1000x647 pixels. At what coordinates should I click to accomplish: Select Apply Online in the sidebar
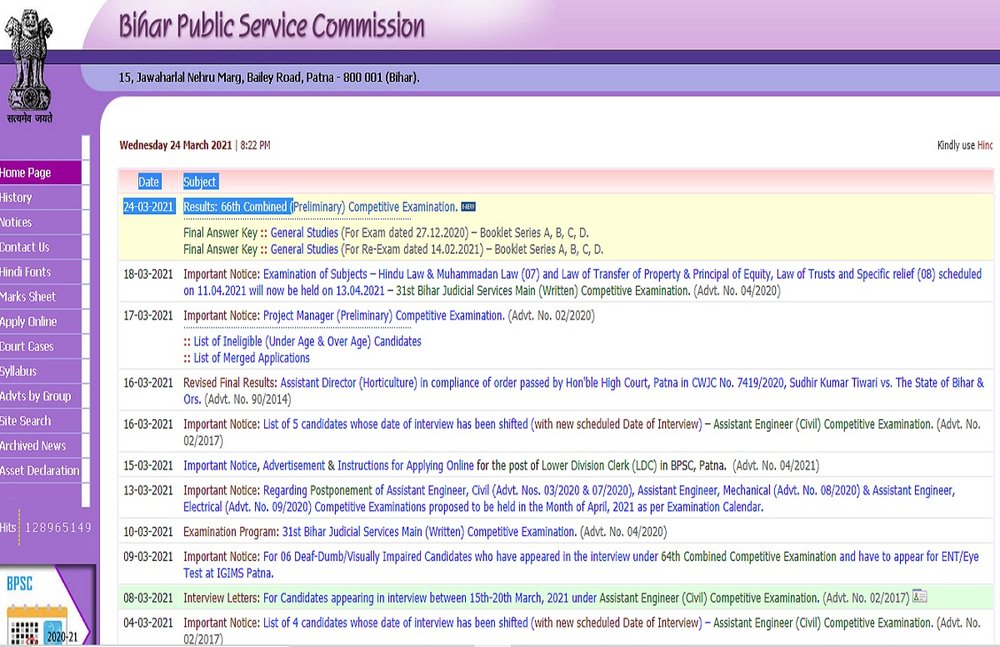click(x=29, y=322)
